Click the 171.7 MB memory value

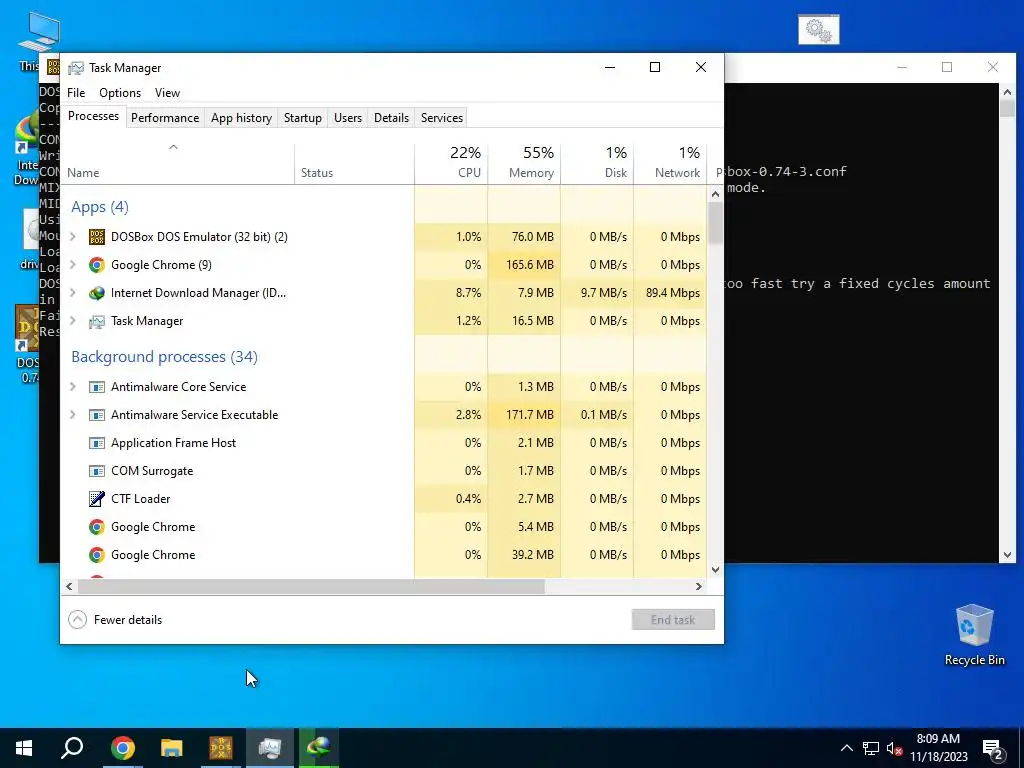(x=530, y=415)
